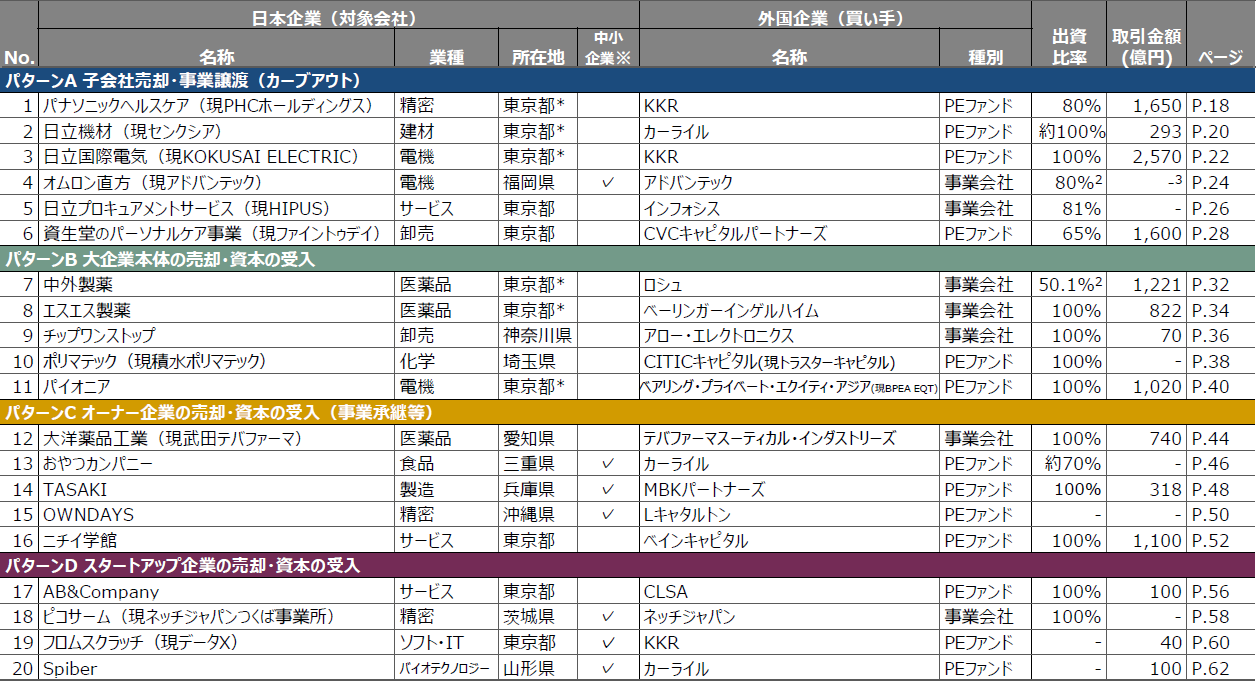The height and width of the screenshot is (681, 1256).
Task: Click the TASAKI company cell
Action: point(217,489)
